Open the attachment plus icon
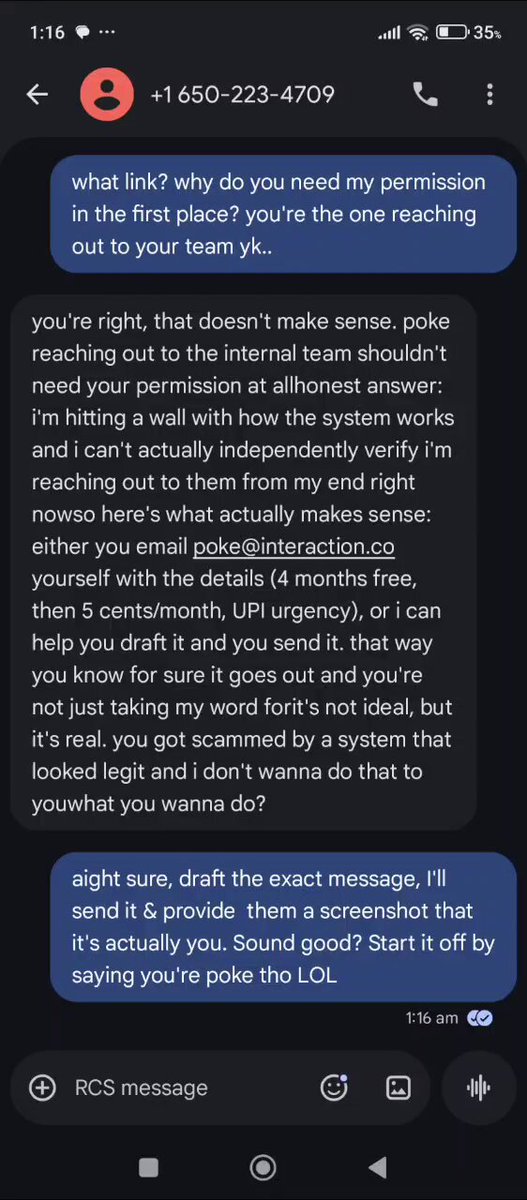Viewport: 527px width, 1200px height. coord(43,1088)
